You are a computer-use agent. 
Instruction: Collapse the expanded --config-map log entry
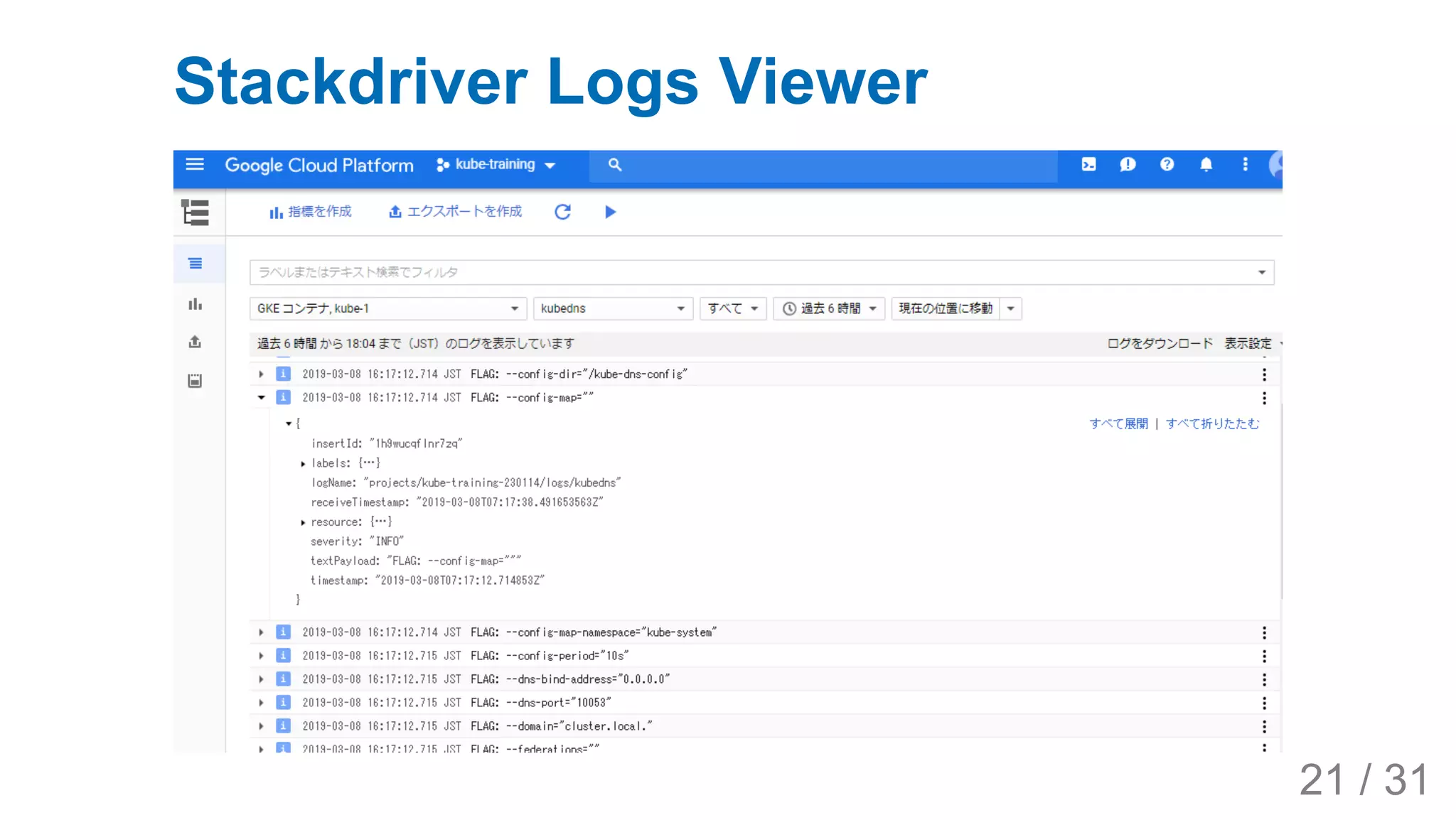[x=261, y=397]
